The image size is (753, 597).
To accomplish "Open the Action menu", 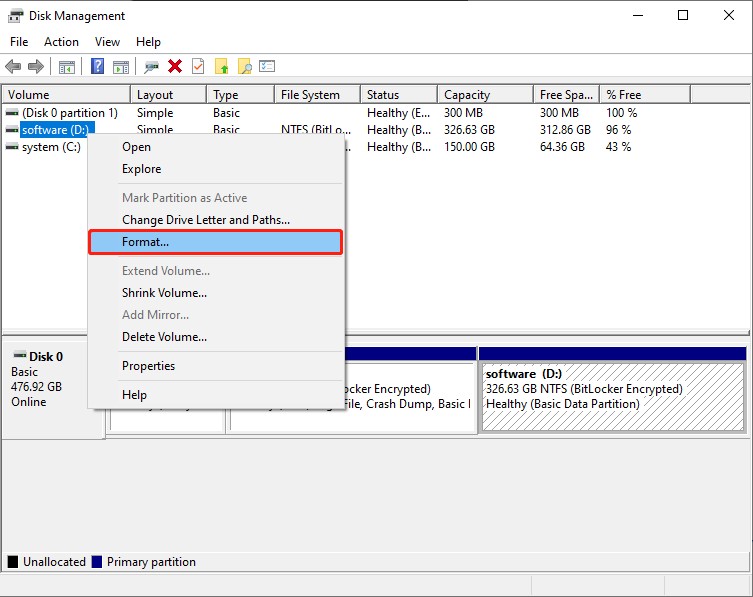I will tap(61, 42).
